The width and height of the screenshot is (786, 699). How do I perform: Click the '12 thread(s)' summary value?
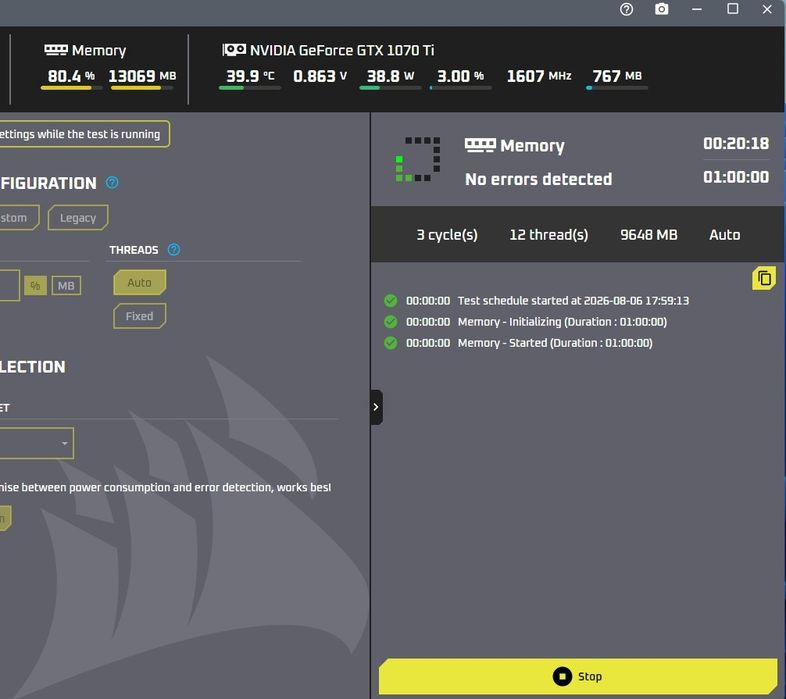[549, 235]
